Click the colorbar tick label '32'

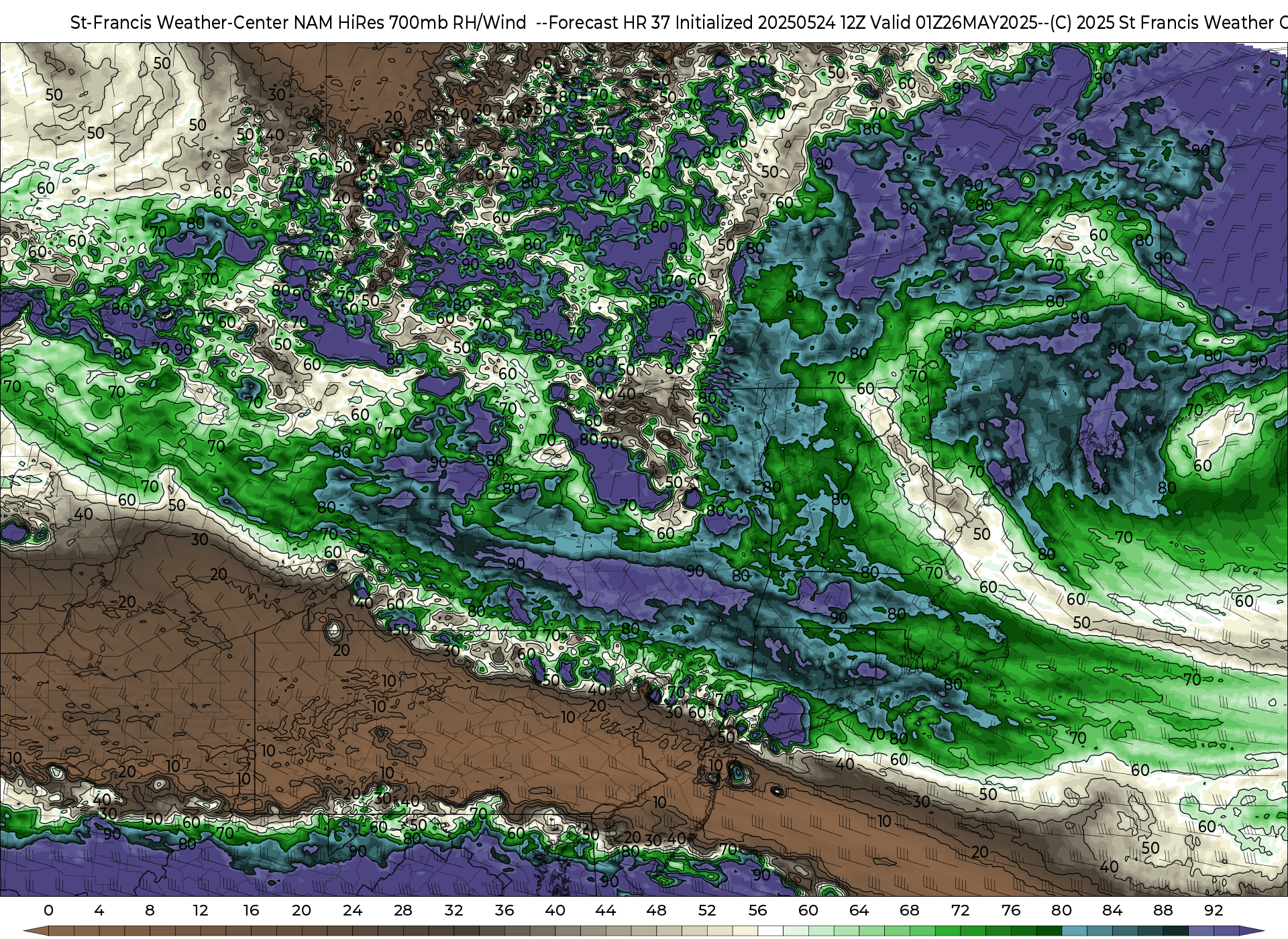(x=454, y=910)
